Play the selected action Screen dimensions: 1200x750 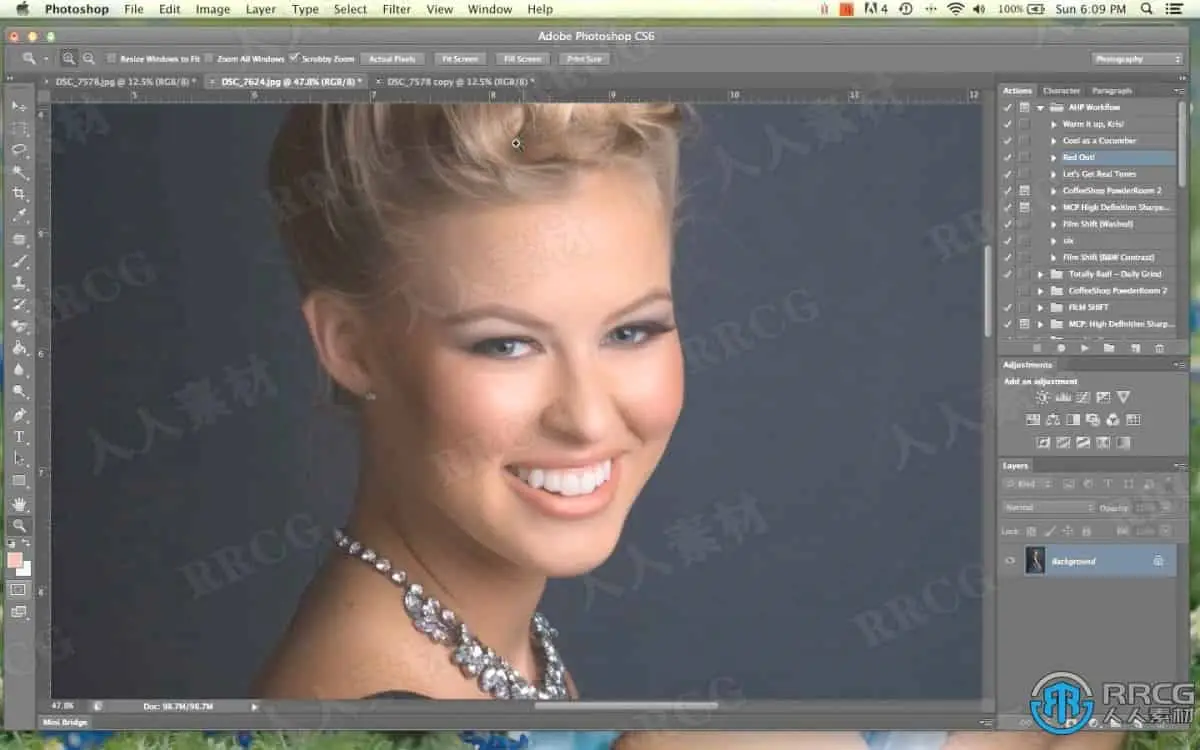pyautogui.click(x=1085, y=348)
